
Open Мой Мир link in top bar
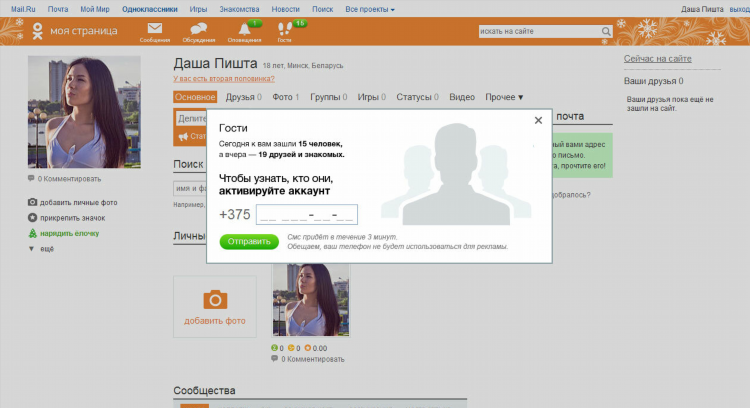point(95,9)
